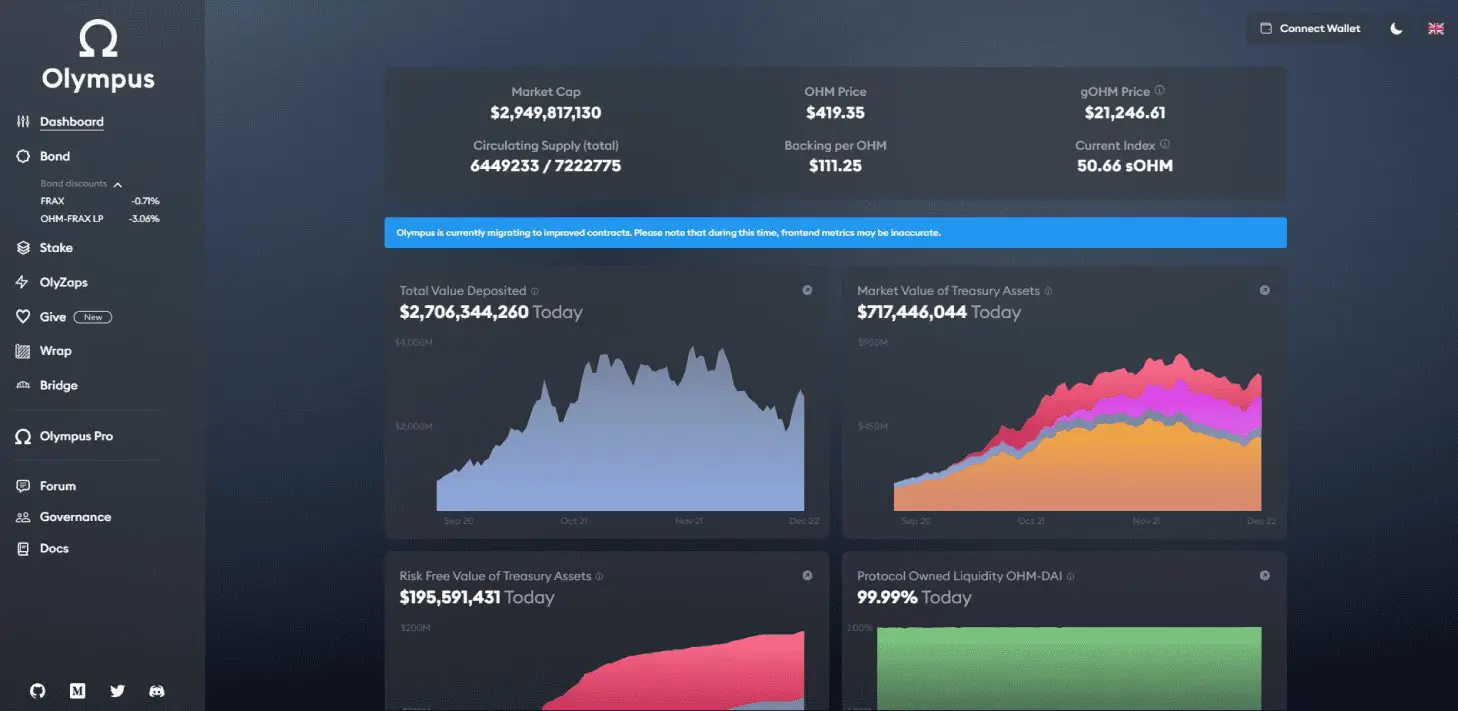Click the Bridge icon in sidebar
Viewport: 1458px width, 711px height.
click(x=23, y=385)
